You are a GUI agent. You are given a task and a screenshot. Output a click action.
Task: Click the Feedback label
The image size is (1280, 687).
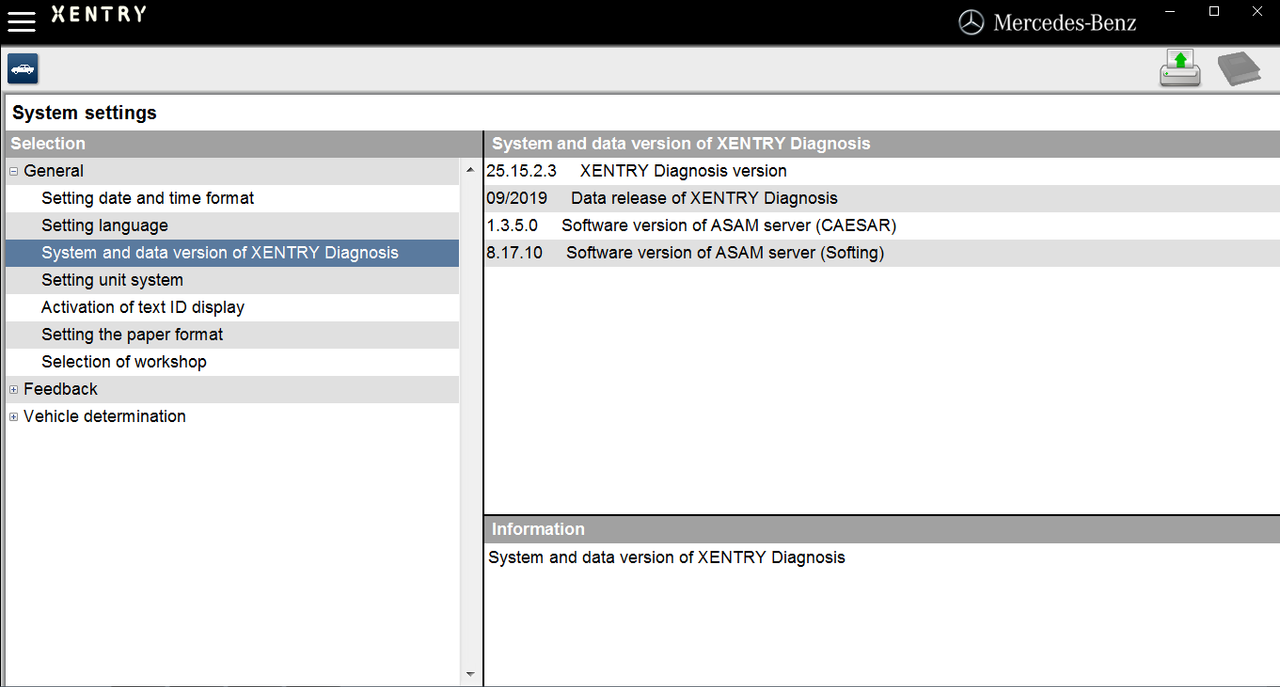pos(60,389)
